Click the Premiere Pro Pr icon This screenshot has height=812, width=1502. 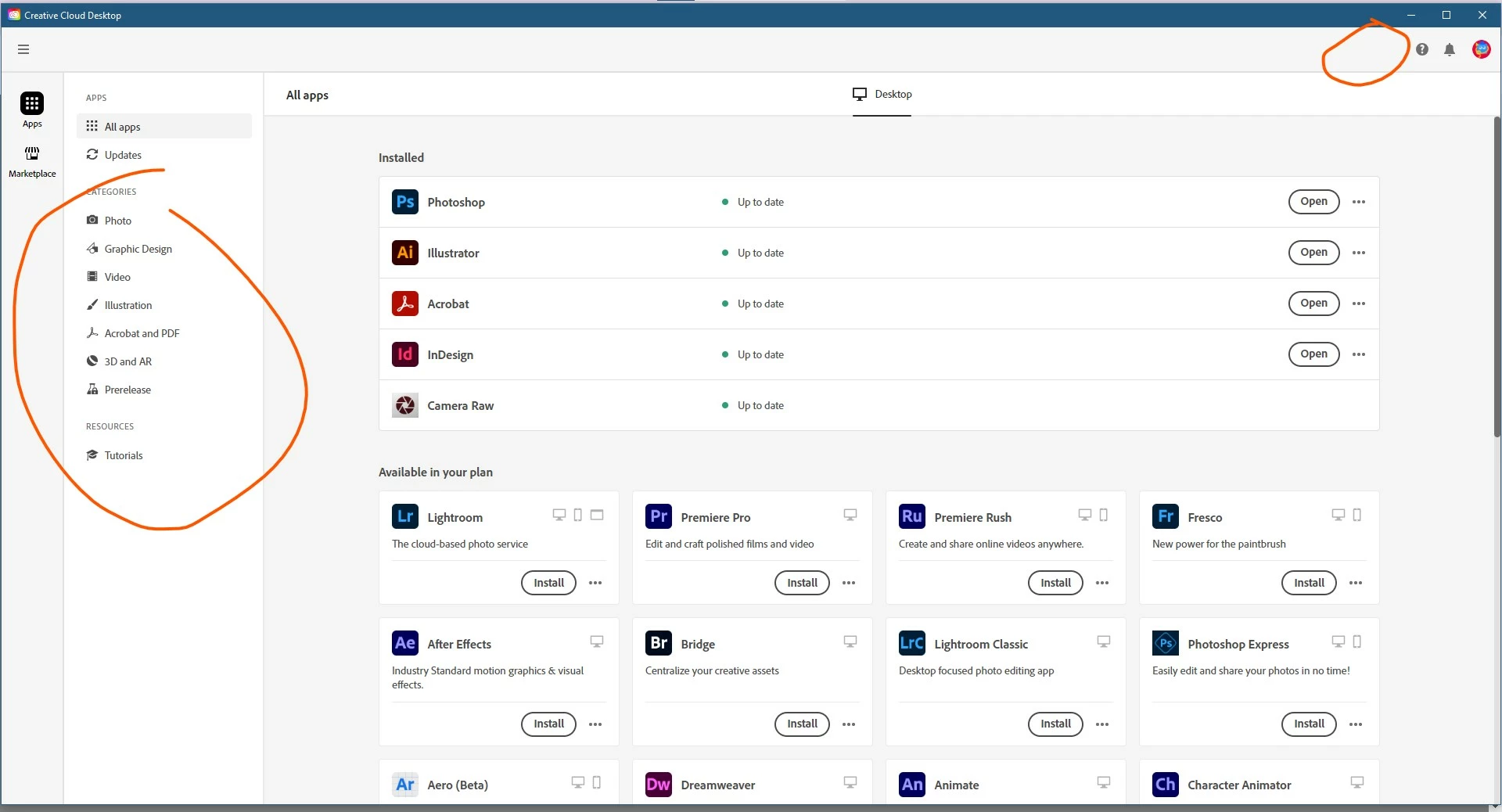(659, 516)
